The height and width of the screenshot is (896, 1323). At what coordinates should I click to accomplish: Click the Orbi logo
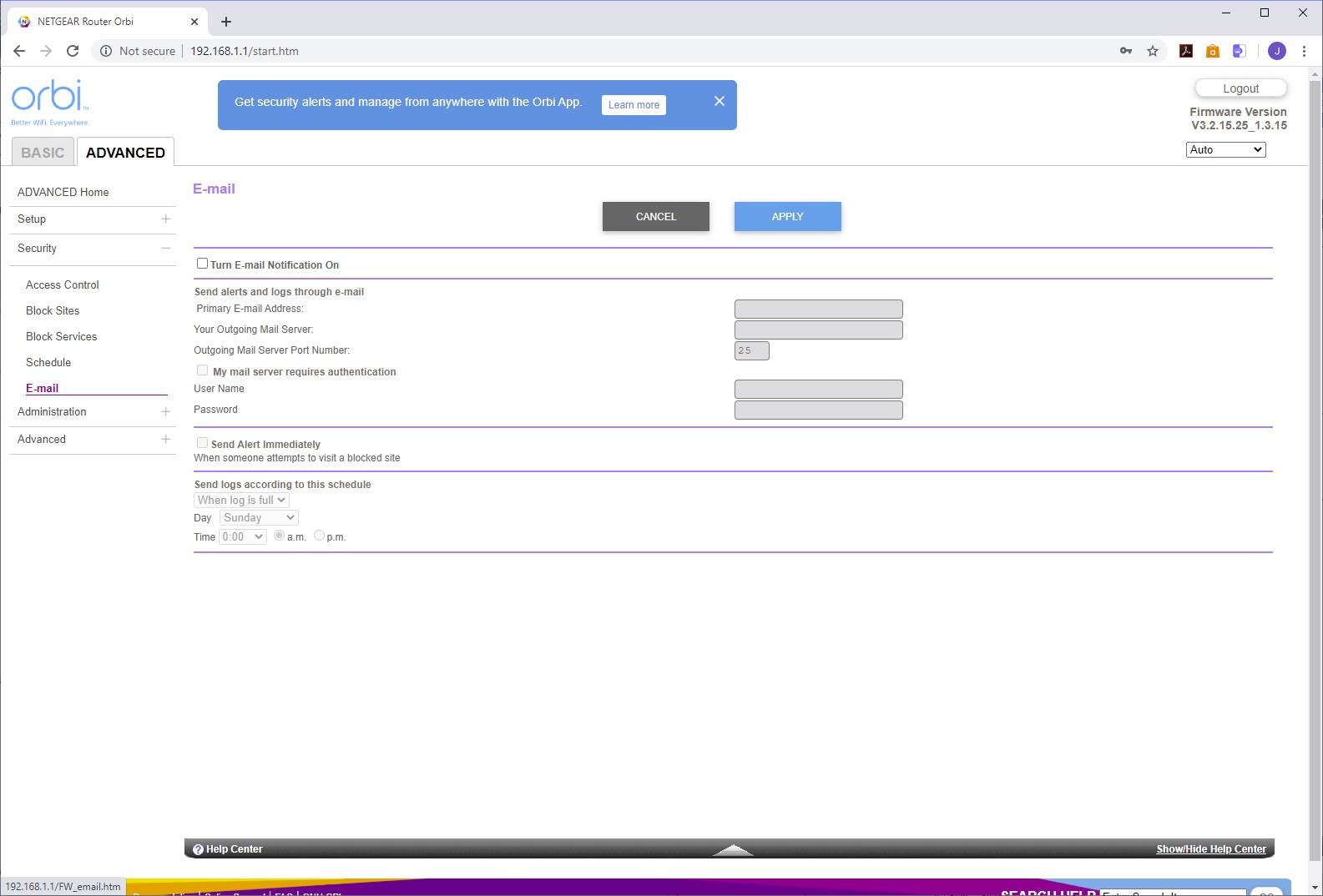coord(50,102)
